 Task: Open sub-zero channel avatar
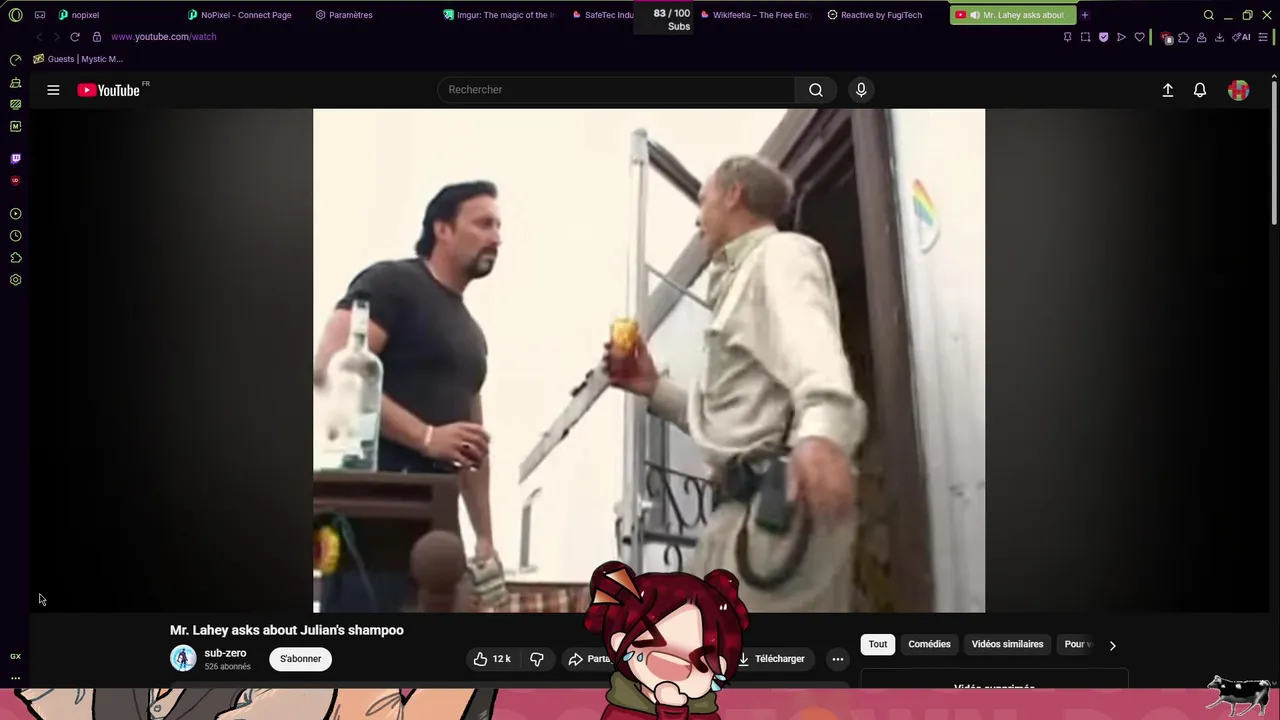pyautogui.click(x=183, y=658)
